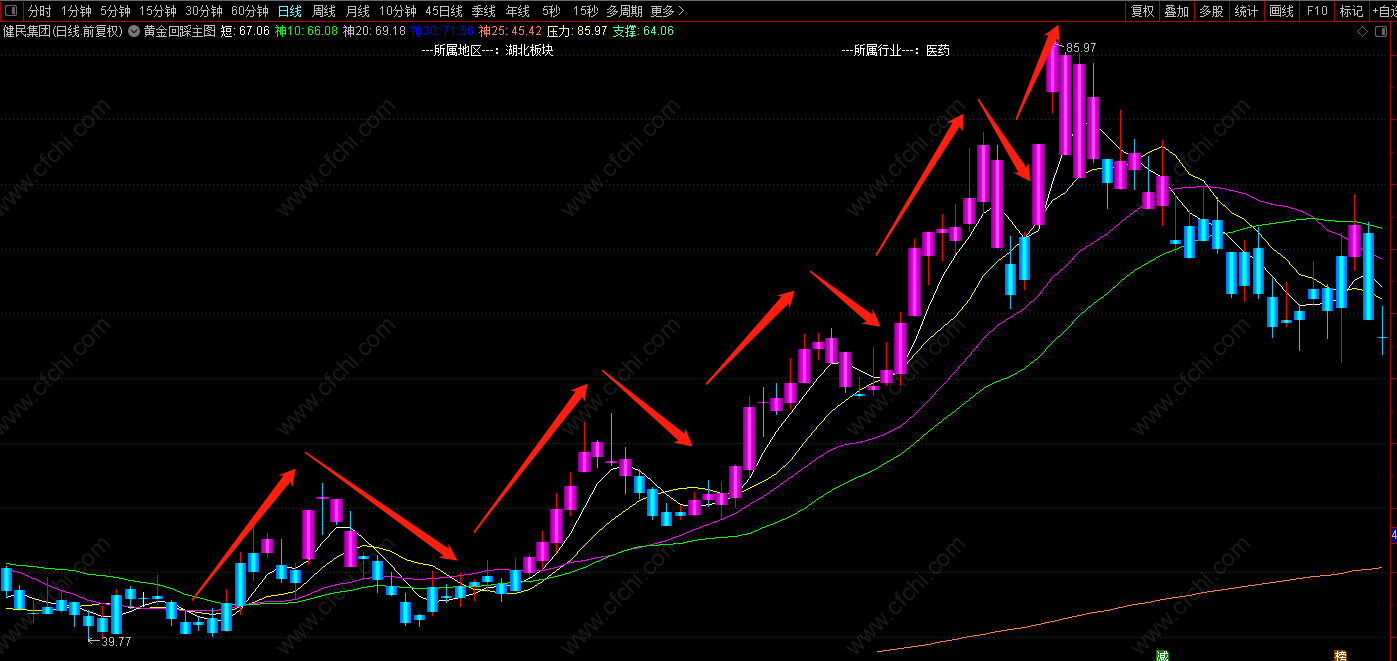This screenshot has width=1397, height=661.
Task: Open the 复权 adjustment menu
Action: pos(1142,11)
